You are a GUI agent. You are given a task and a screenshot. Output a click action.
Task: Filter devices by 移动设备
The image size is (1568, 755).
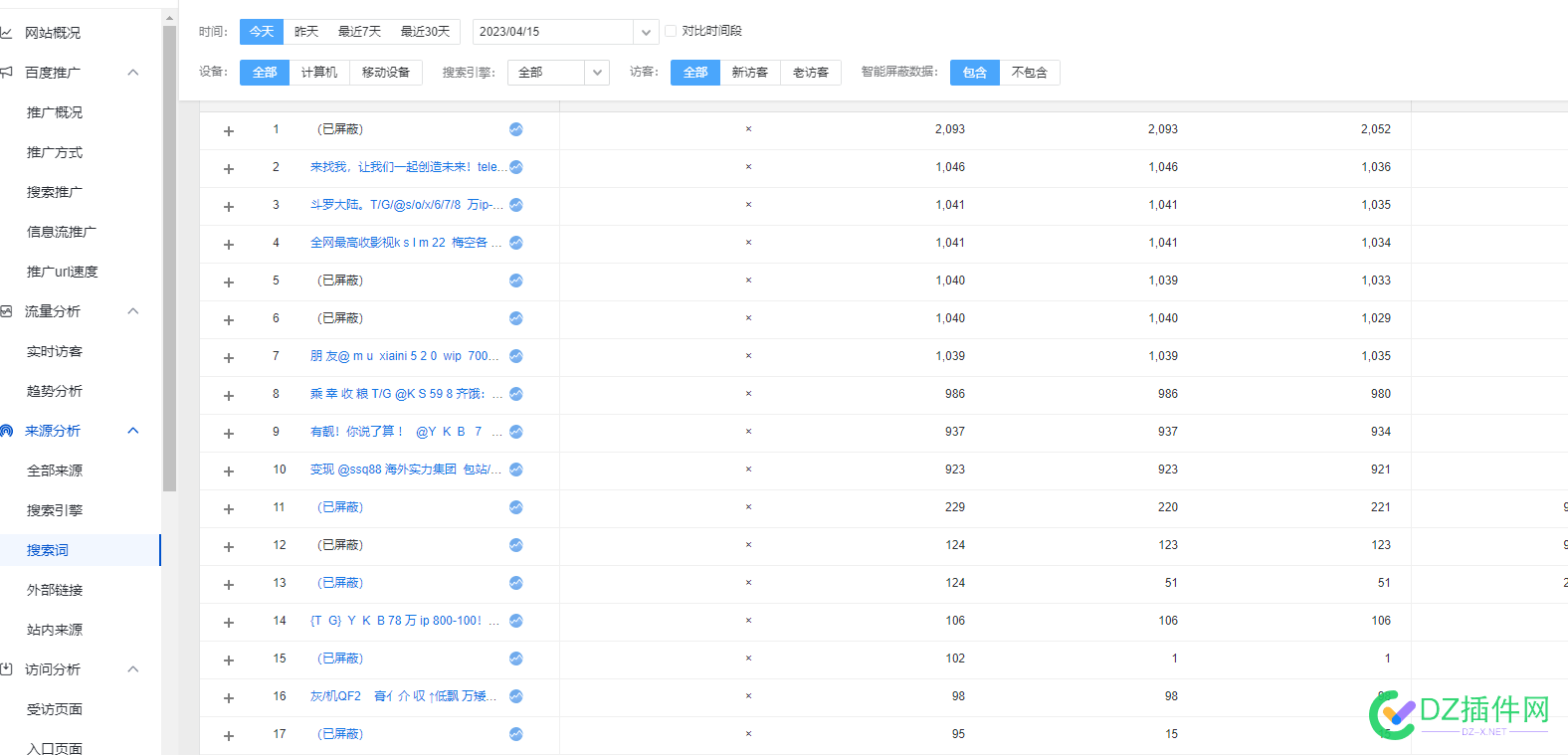pos(386,73)
